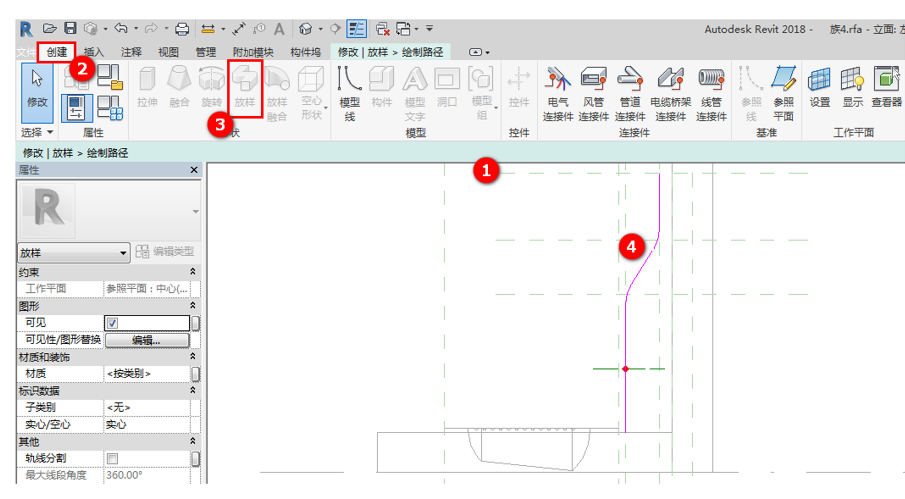Screen dimensions: 905x499
Task: Collapse the Graphics (图形) section
Action: [193, 306]
